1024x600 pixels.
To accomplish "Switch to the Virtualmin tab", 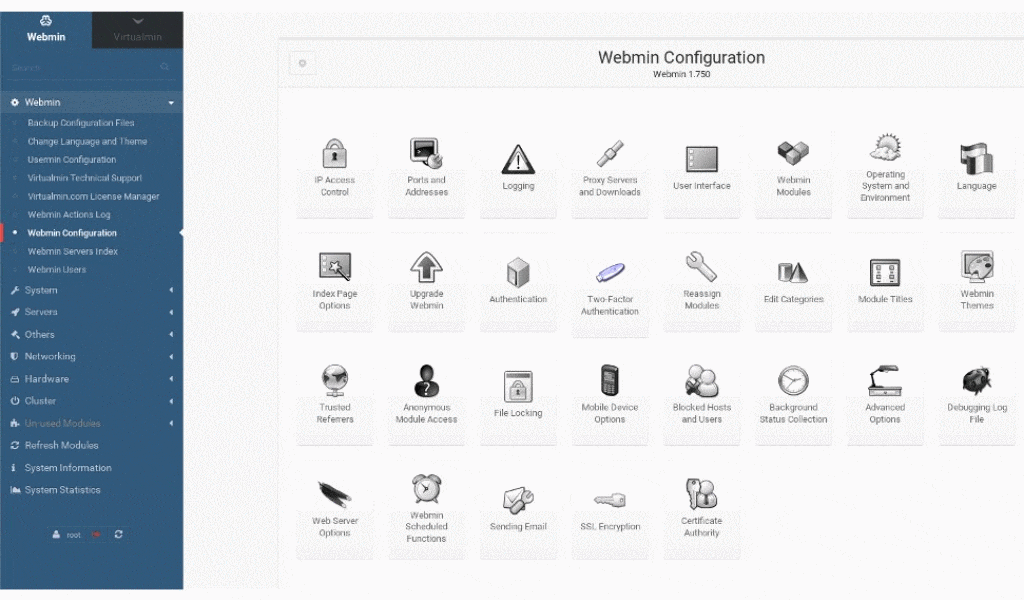I will (x=137, y=29).
